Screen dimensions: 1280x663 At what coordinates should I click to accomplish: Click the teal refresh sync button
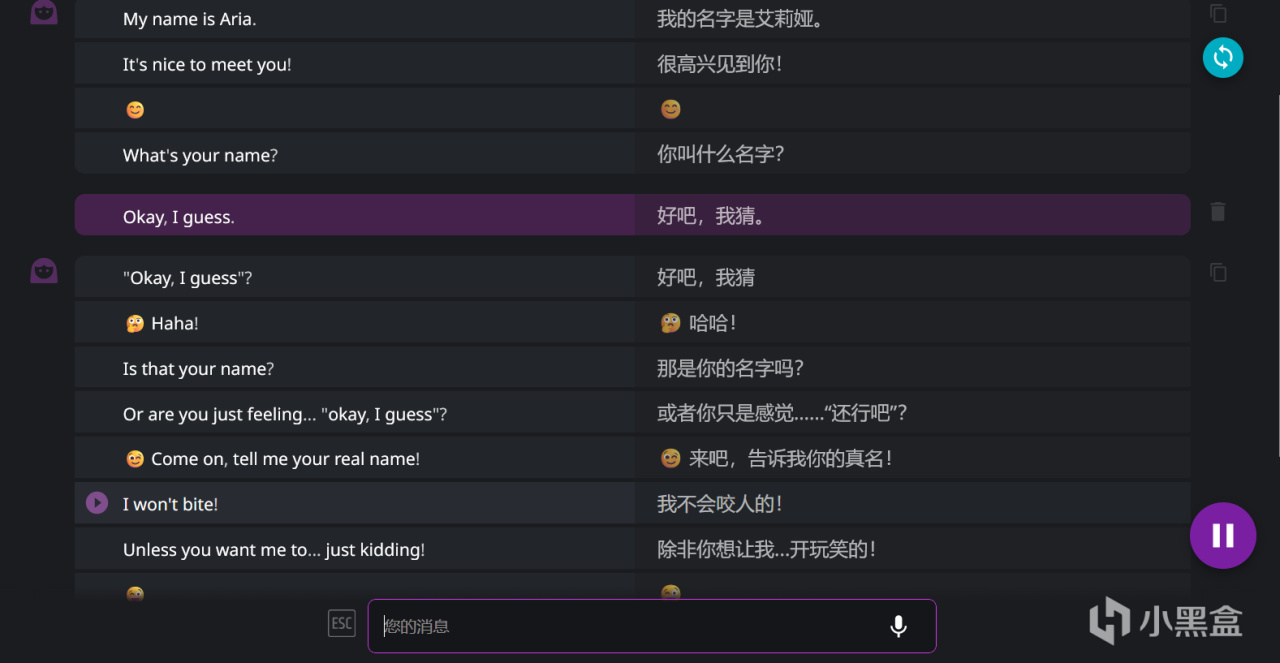[x=1222, y=58]
